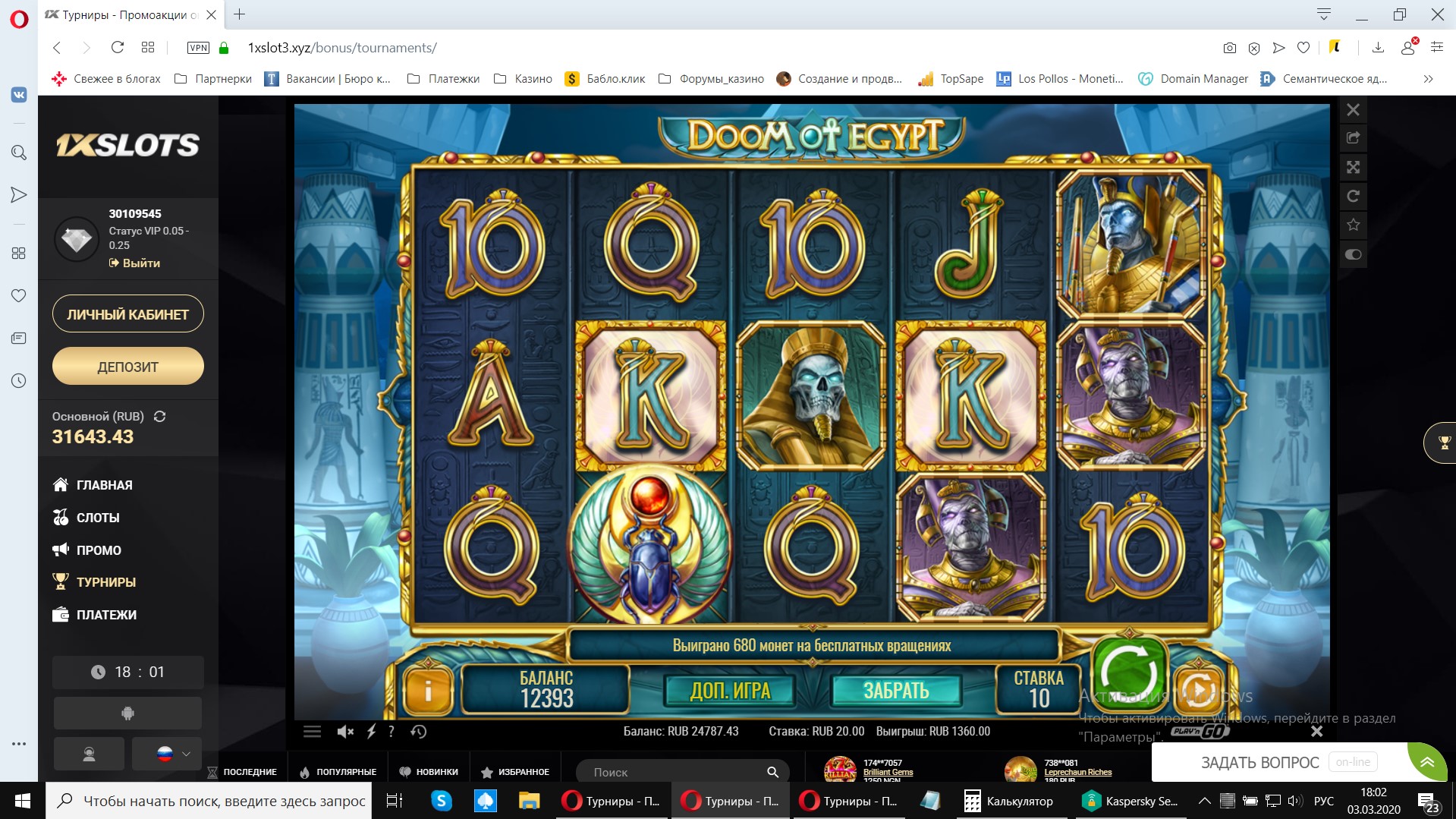Screen dimensions: 1456x819
Task: Click the ДОП. ИГРА gamble button
Action: click(x=730, y=691)
